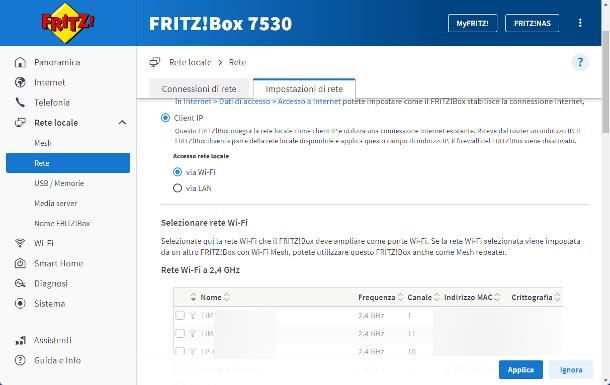
Task: Check the TIM network on channel 11
Action: [x=180, y=333]
